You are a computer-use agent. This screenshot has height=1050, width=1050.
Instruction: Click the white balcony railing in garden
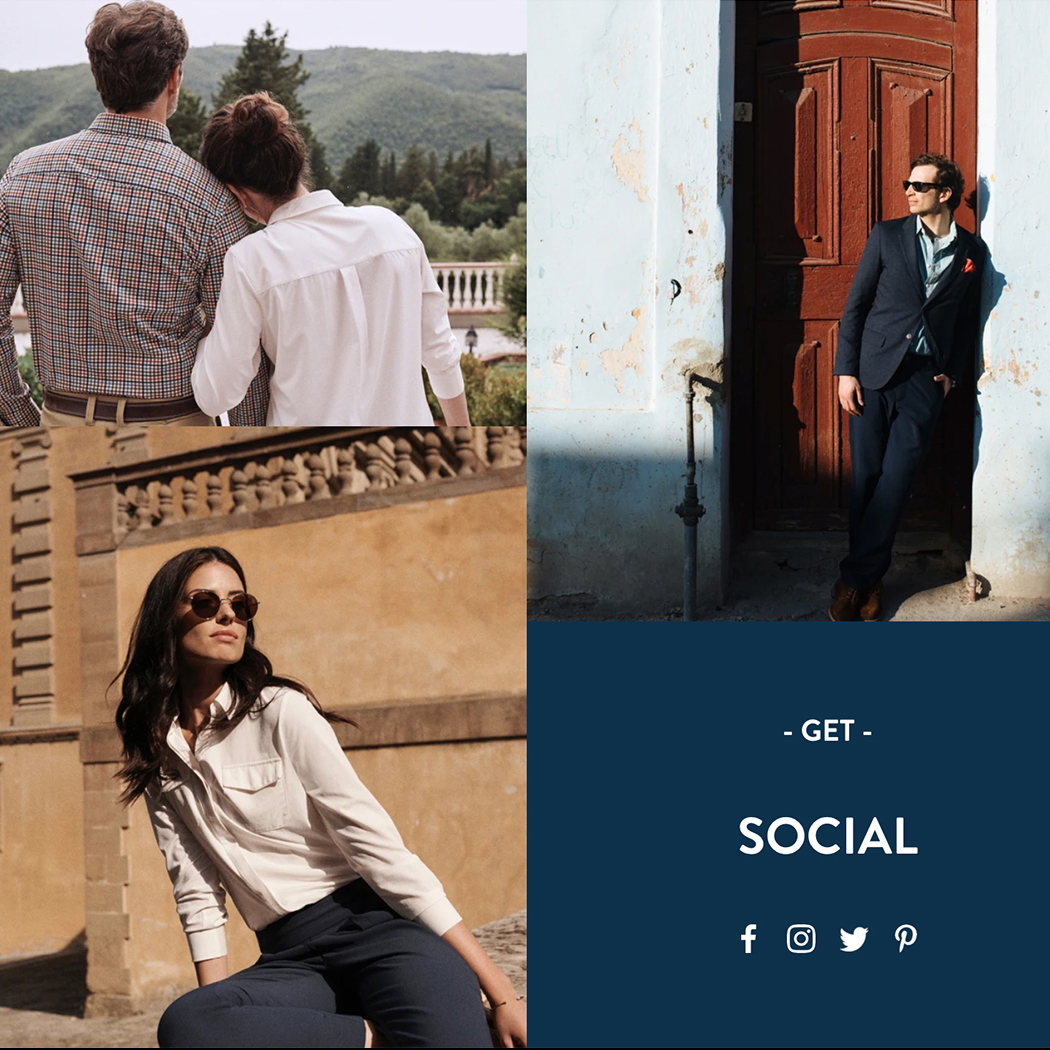coord(469,287)
